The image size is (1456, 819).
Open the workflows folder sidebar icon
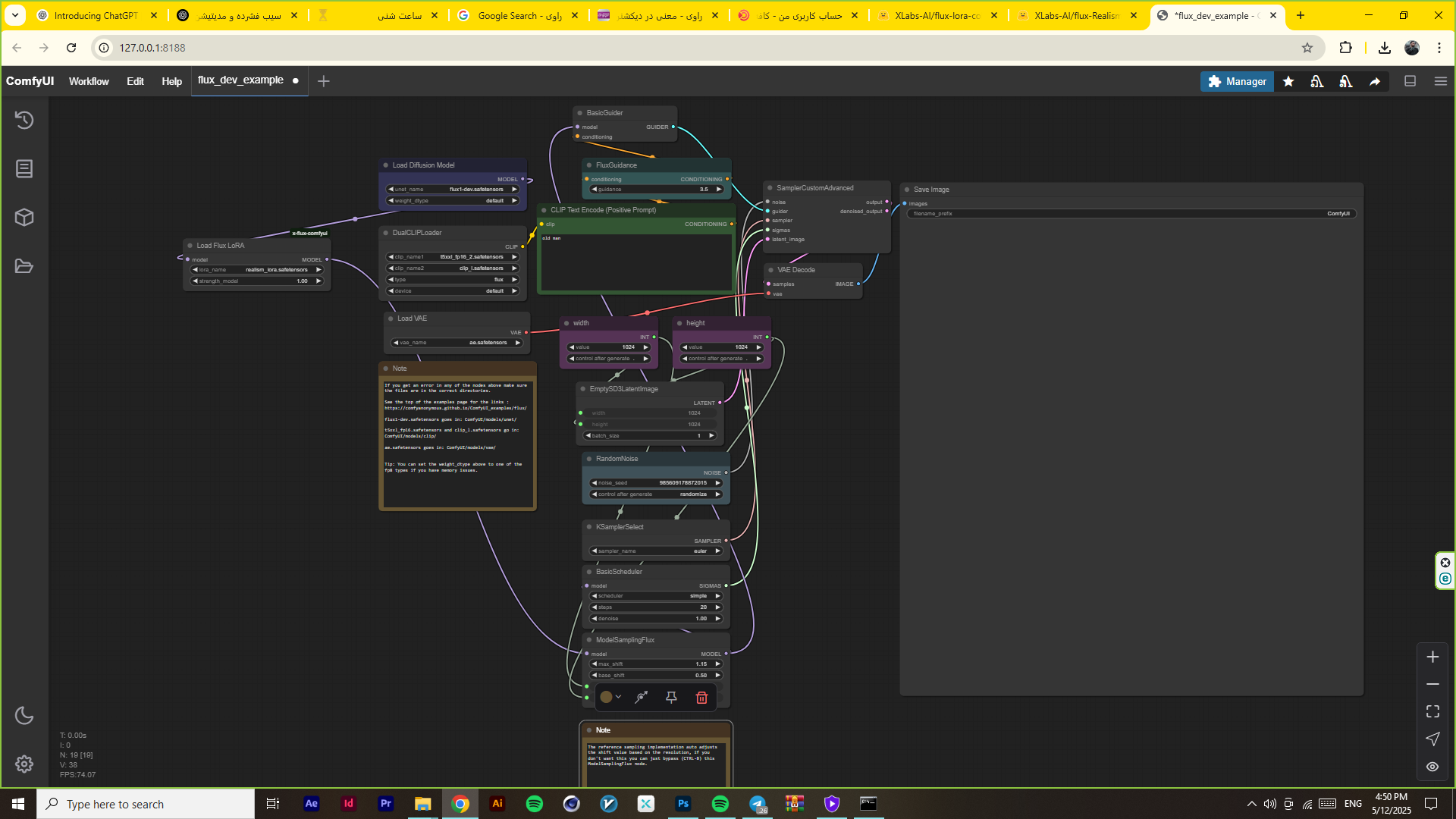click(x=24, y=266)
